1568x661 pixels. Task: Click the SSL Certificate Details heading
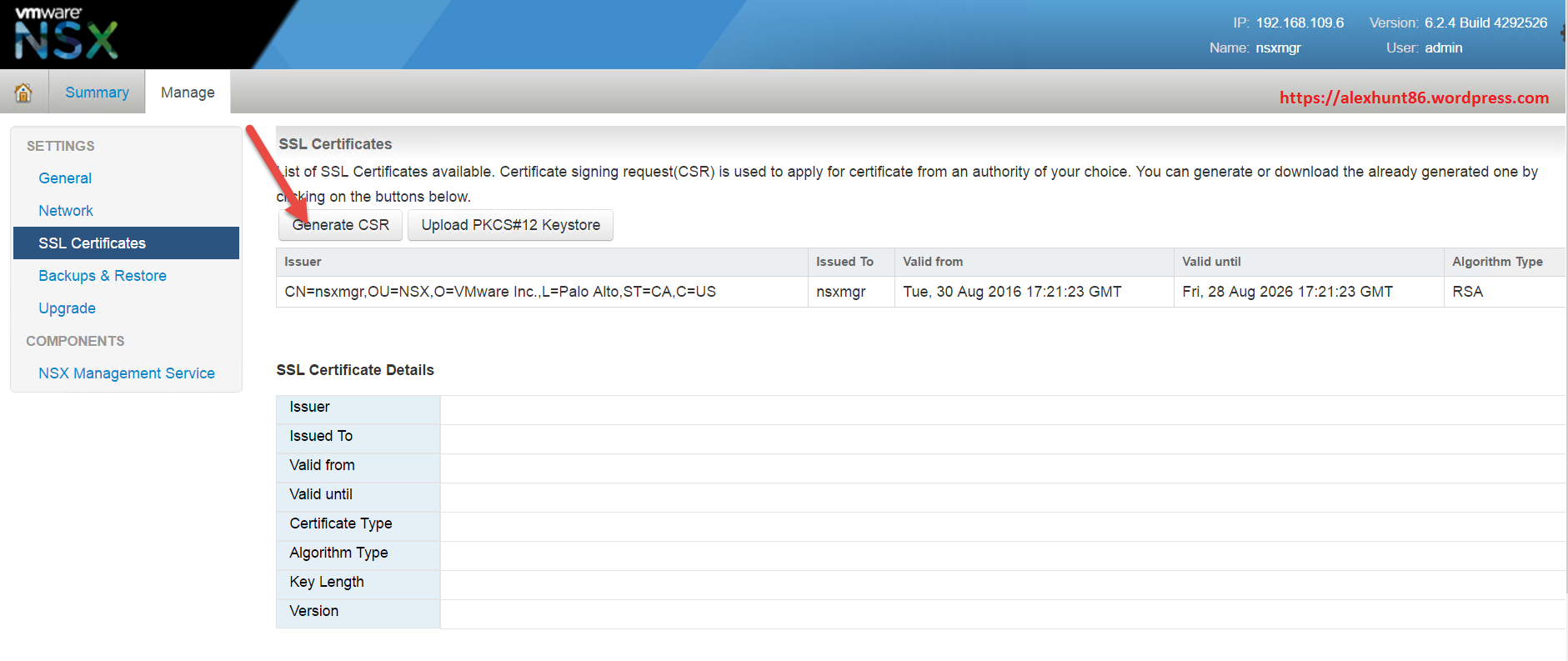tap(355, 370)
